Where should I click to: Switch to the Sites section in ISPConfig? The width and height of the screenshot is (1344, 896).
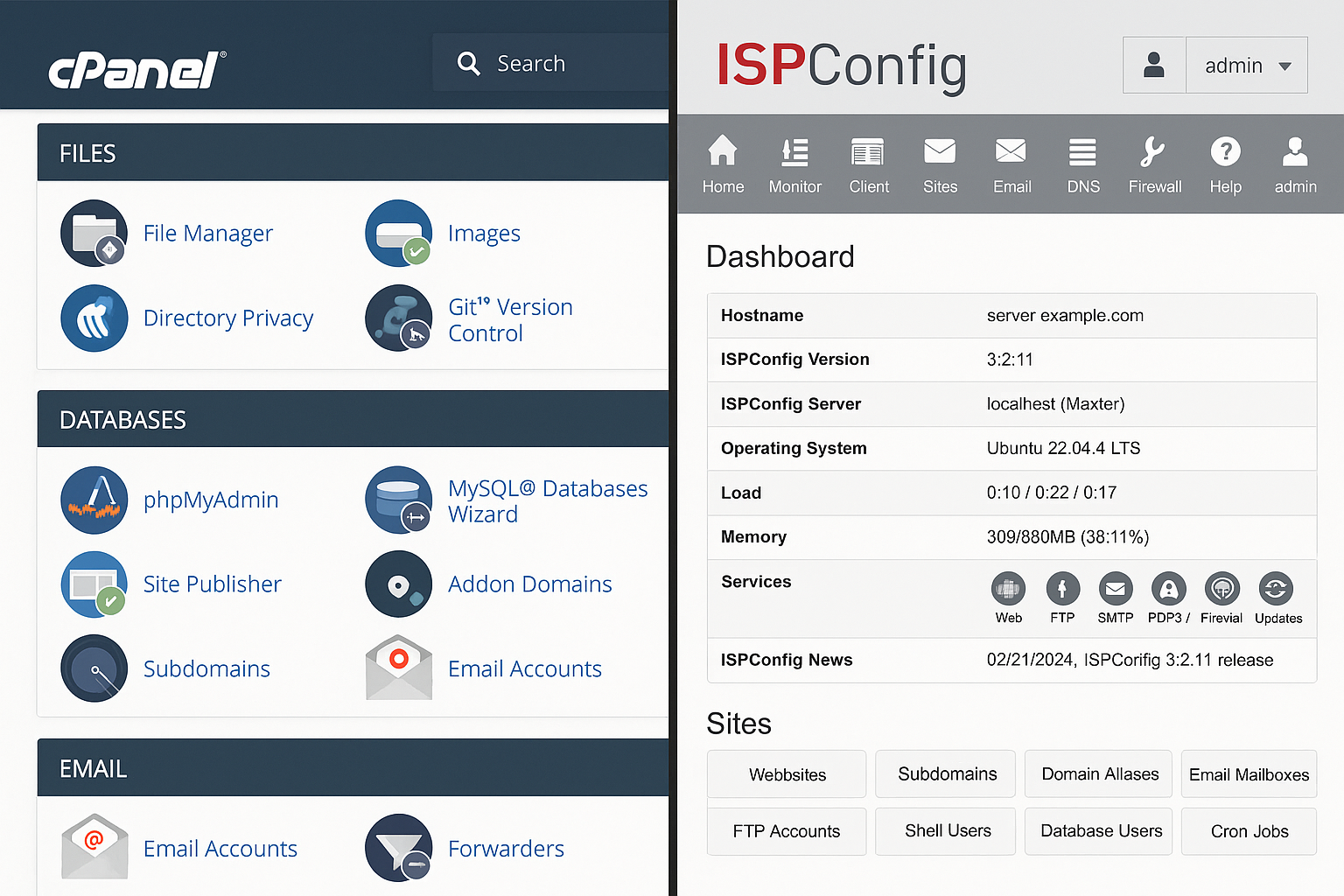tap(940, 163)
